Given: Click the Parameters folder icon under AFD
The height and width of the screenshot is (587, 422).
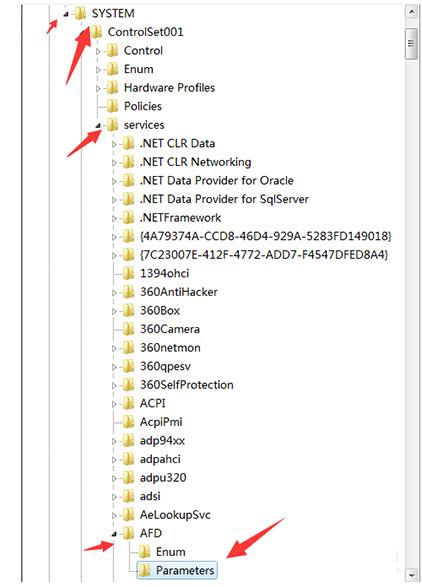Looking at the screenshot, I should point(145,571).
